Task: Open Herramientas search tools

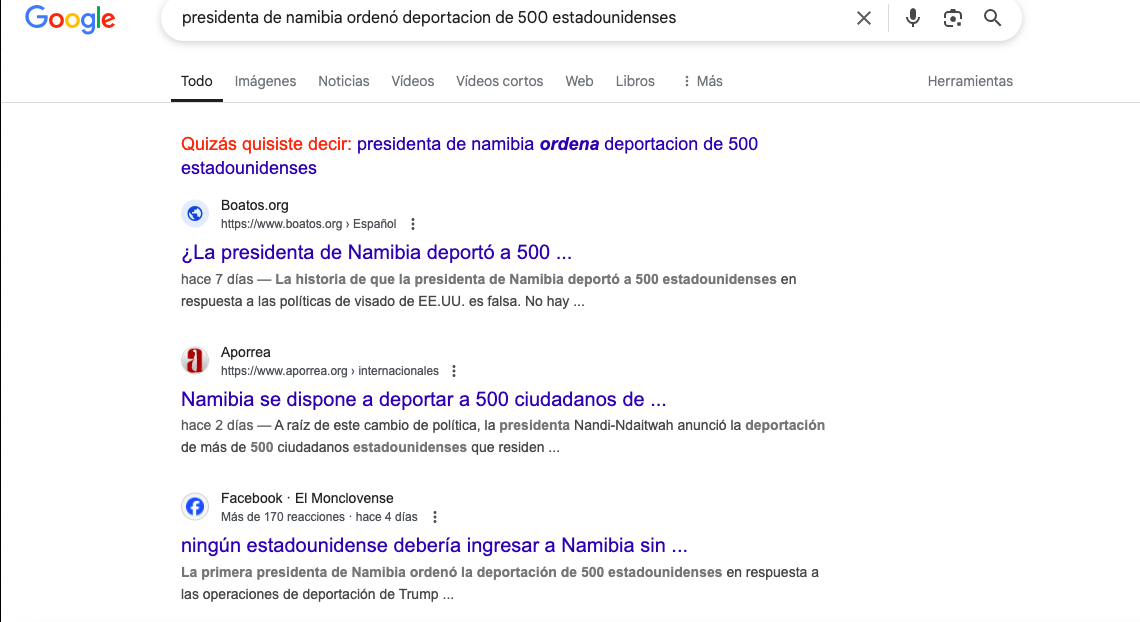Action: 970,81
